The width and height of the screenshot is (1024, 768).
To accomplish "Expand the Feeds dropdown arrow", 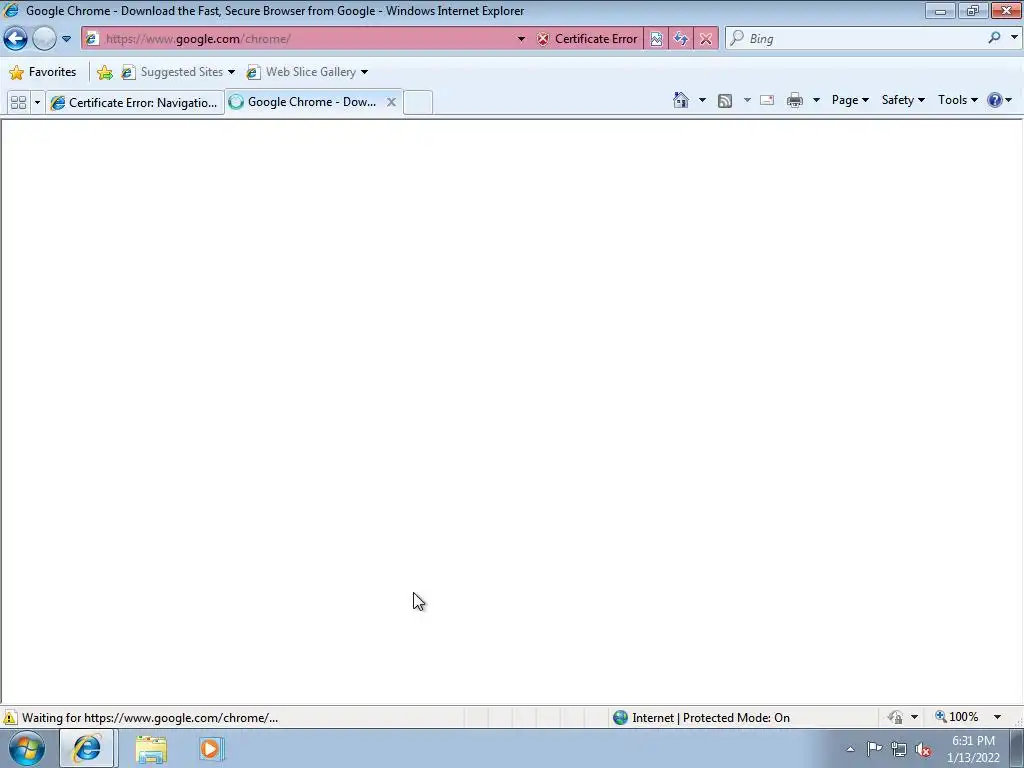I will [x=747, y=100].
